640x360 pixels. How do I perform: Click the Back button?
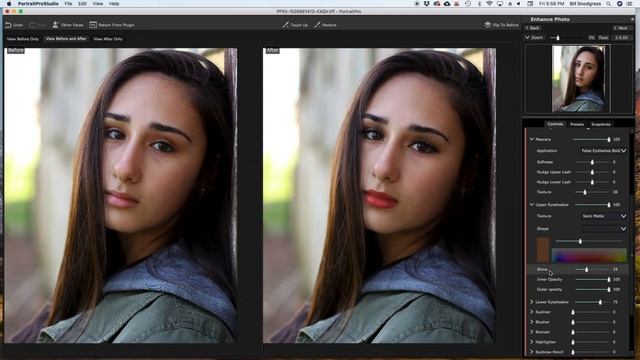tap(533, 28)
